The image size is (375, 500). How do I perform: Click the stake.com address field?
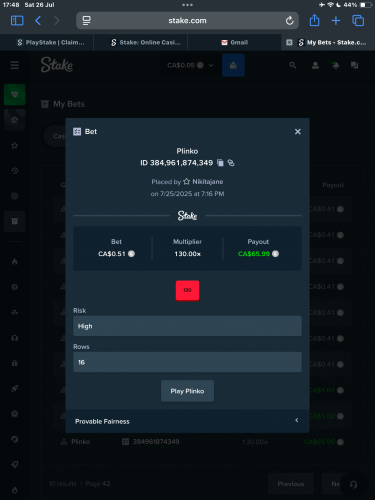[x=187, y=21]
